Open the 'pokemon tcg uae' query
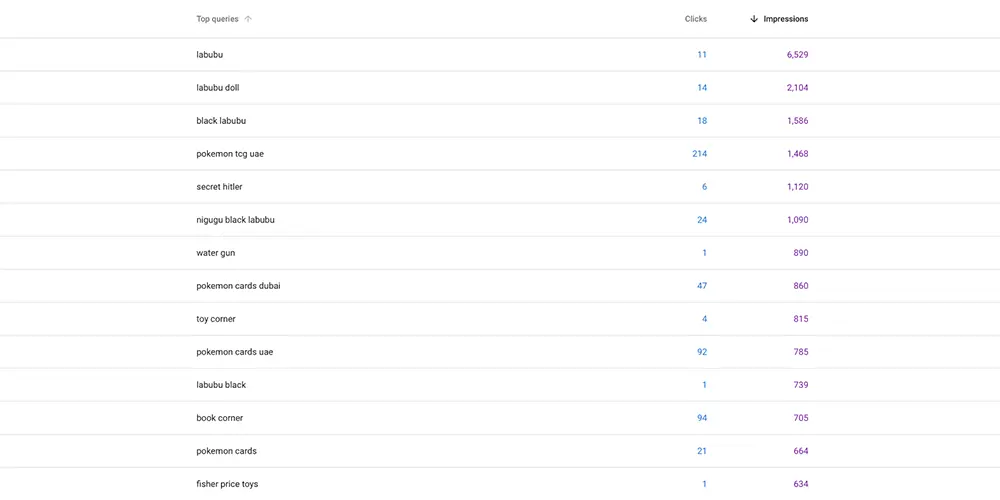The height and width of the screenshot is (500, 1000). 230,154
